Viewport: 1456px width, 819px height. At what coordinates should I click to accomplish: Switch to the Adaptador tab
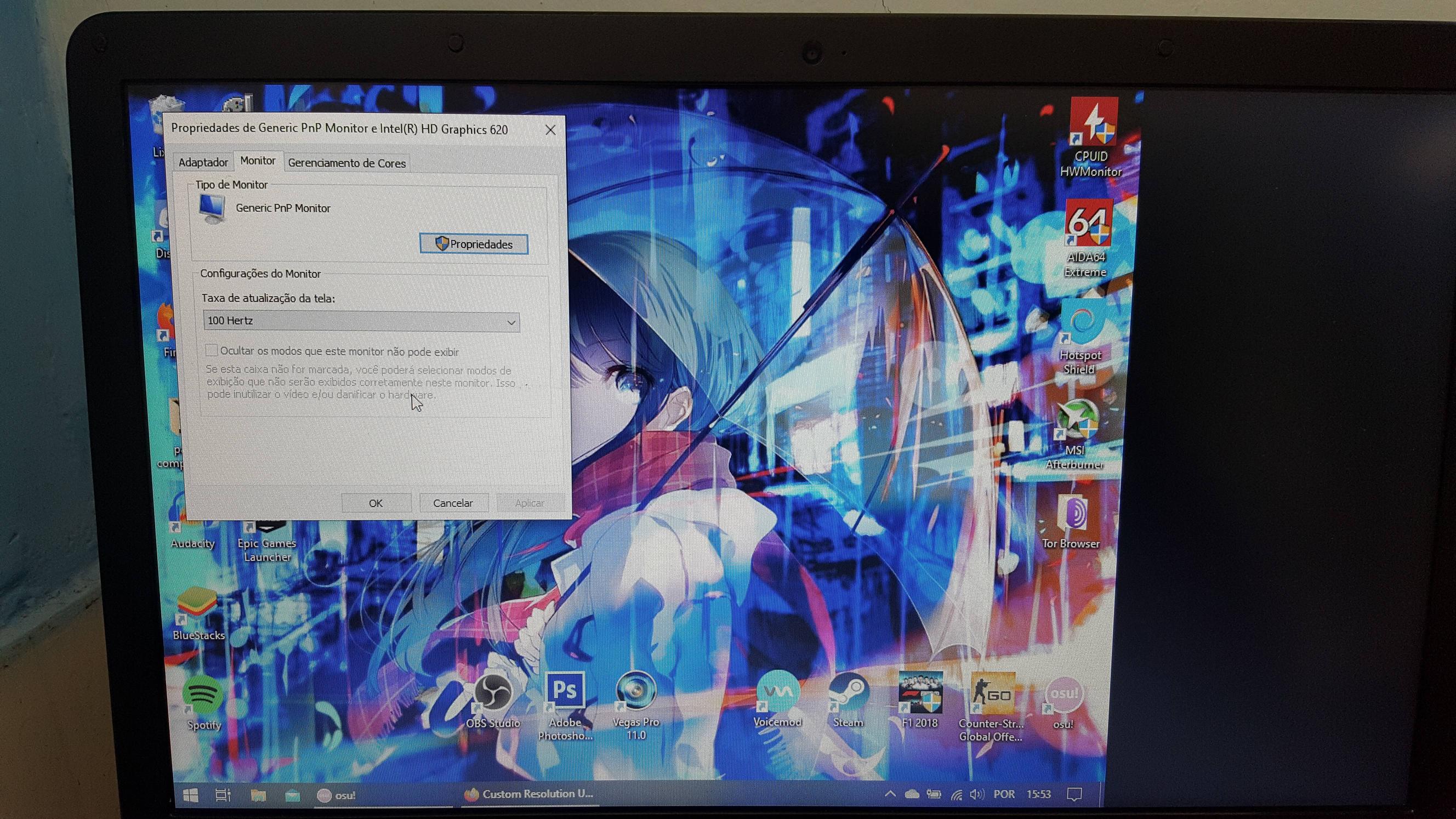pos(203,163)
